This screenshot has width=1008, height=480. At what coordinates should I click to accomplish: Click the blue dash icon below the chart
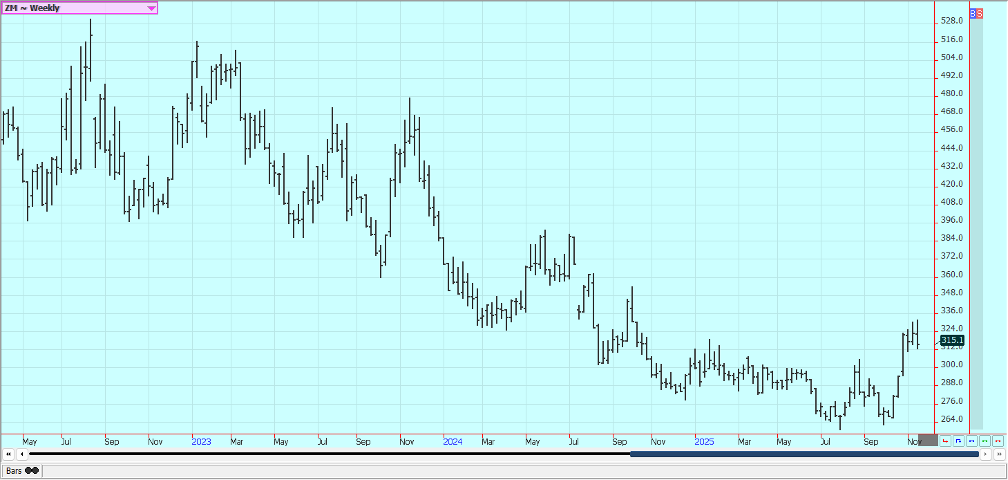(x=971, y=440)
